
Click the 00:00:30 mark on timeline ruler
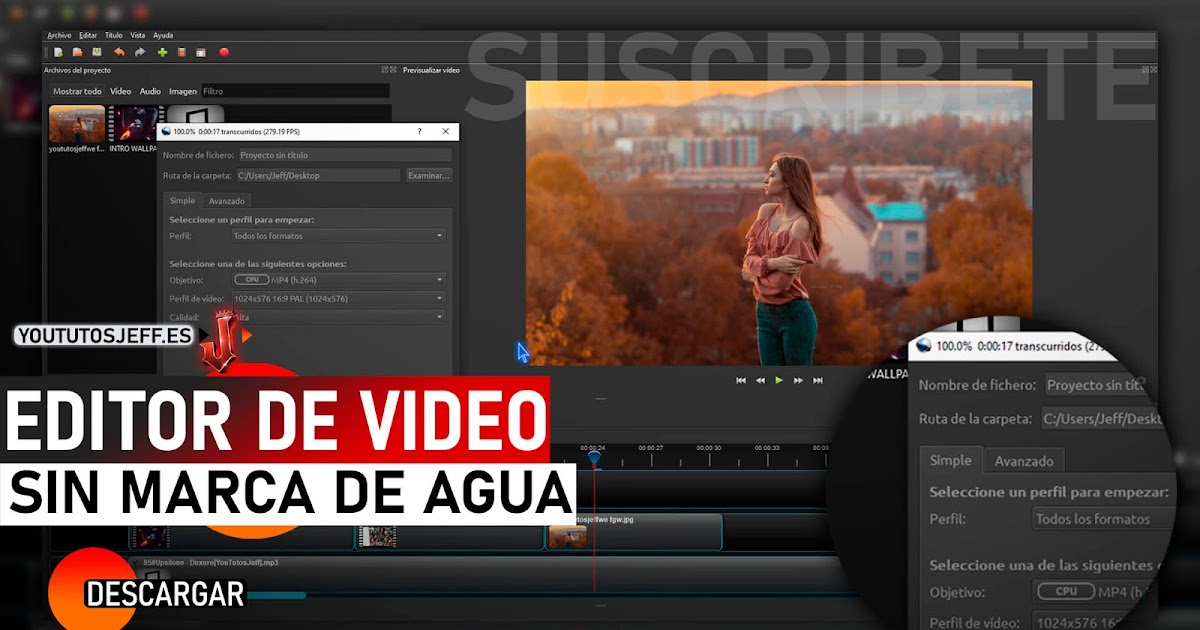[x=709, y=448]
